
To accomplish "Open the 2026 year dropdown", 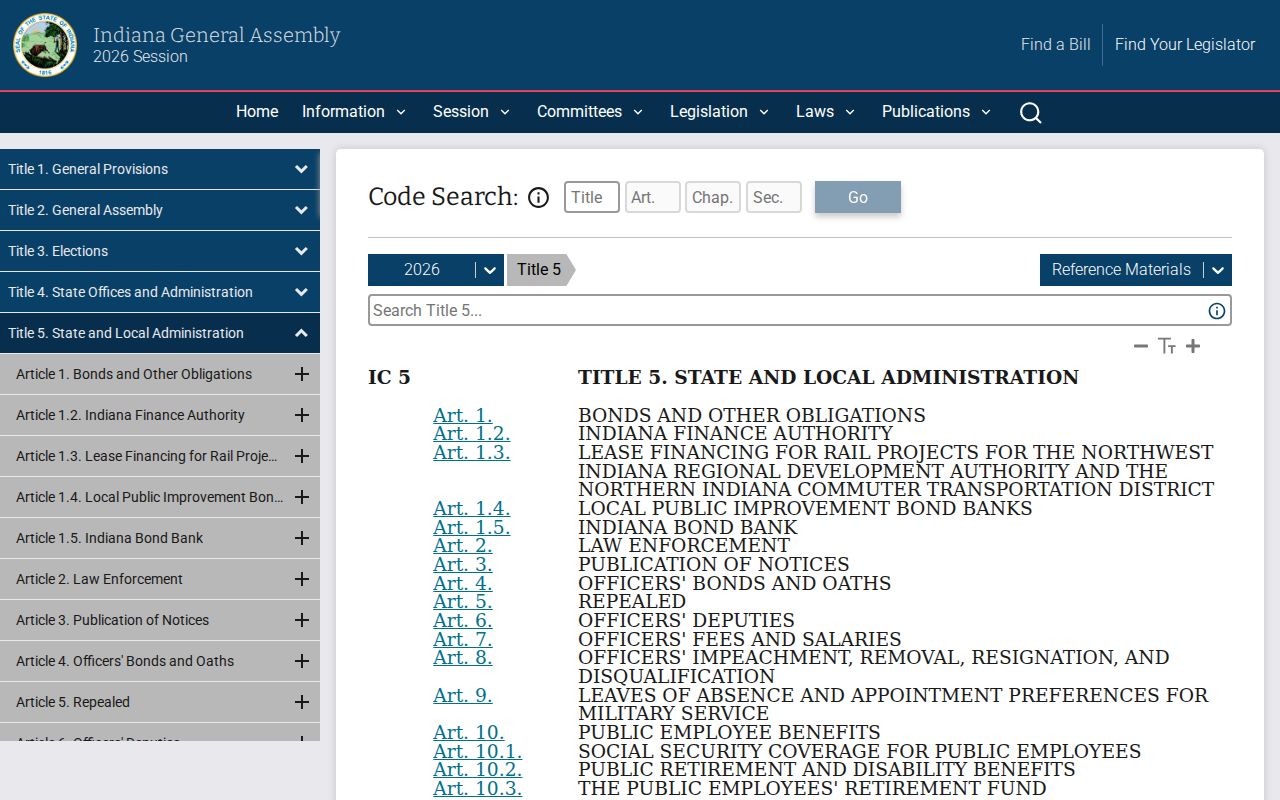I will pyautogui.click(x=435, y=270).
